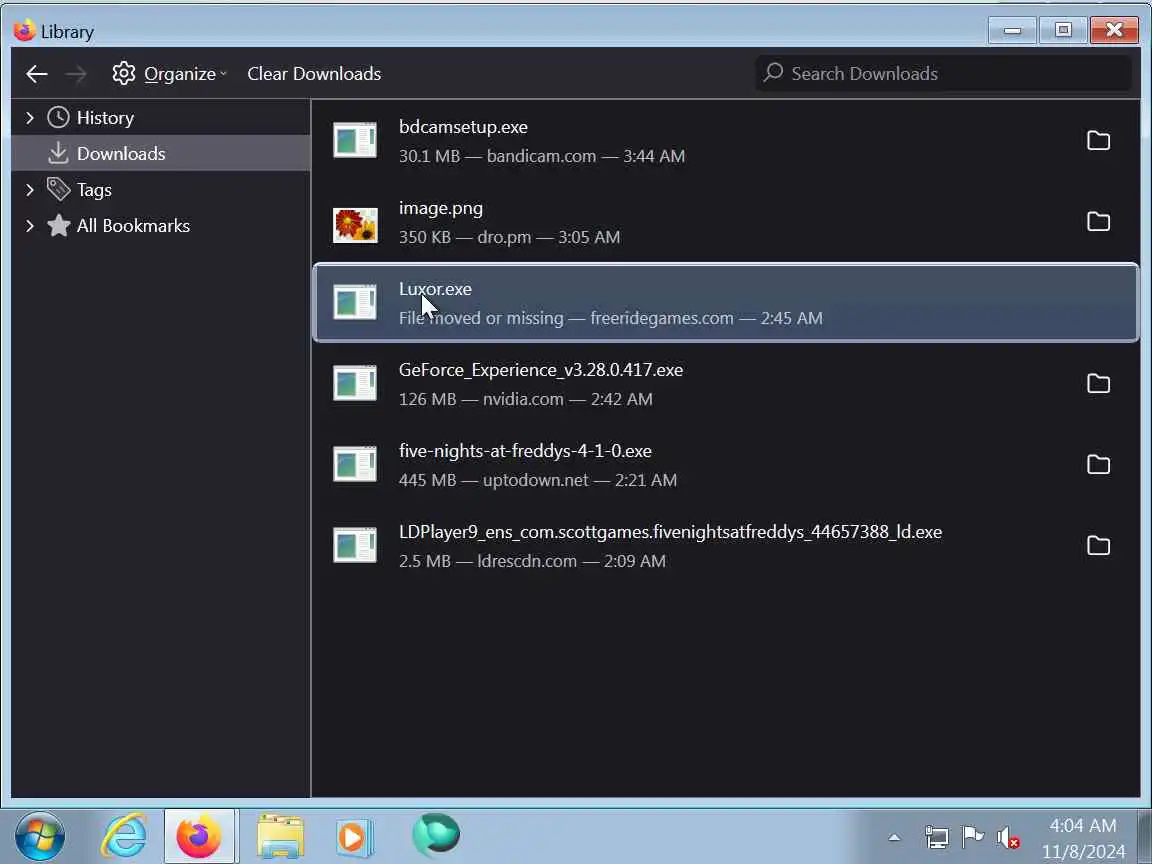The width and height of the screenshot is (1152, 864).
Task: Click the forward arrow navigation button
Action: pos(76,73)
